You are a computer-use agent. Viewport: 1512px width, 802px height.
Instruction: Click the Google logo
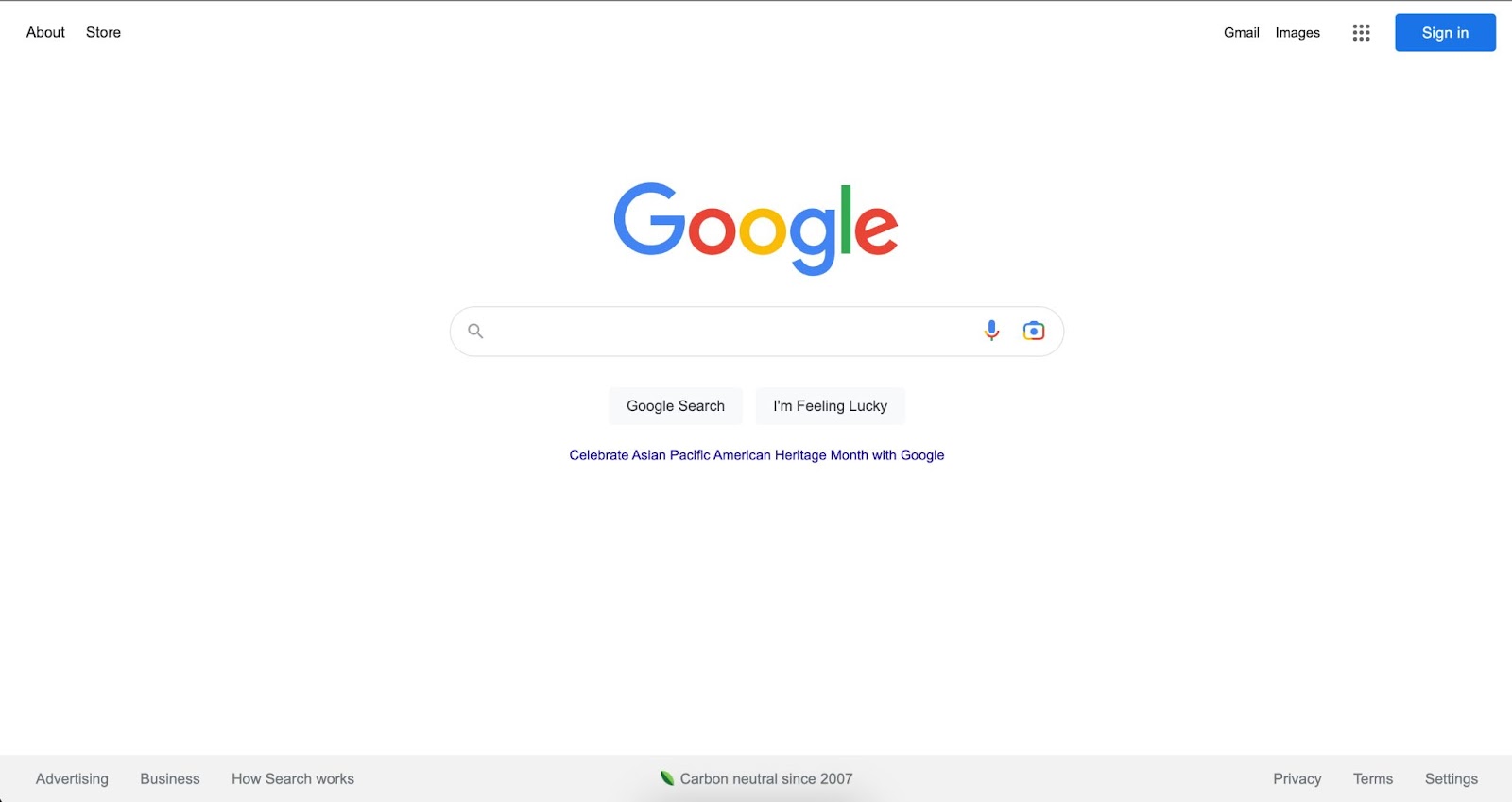(756, 229)
